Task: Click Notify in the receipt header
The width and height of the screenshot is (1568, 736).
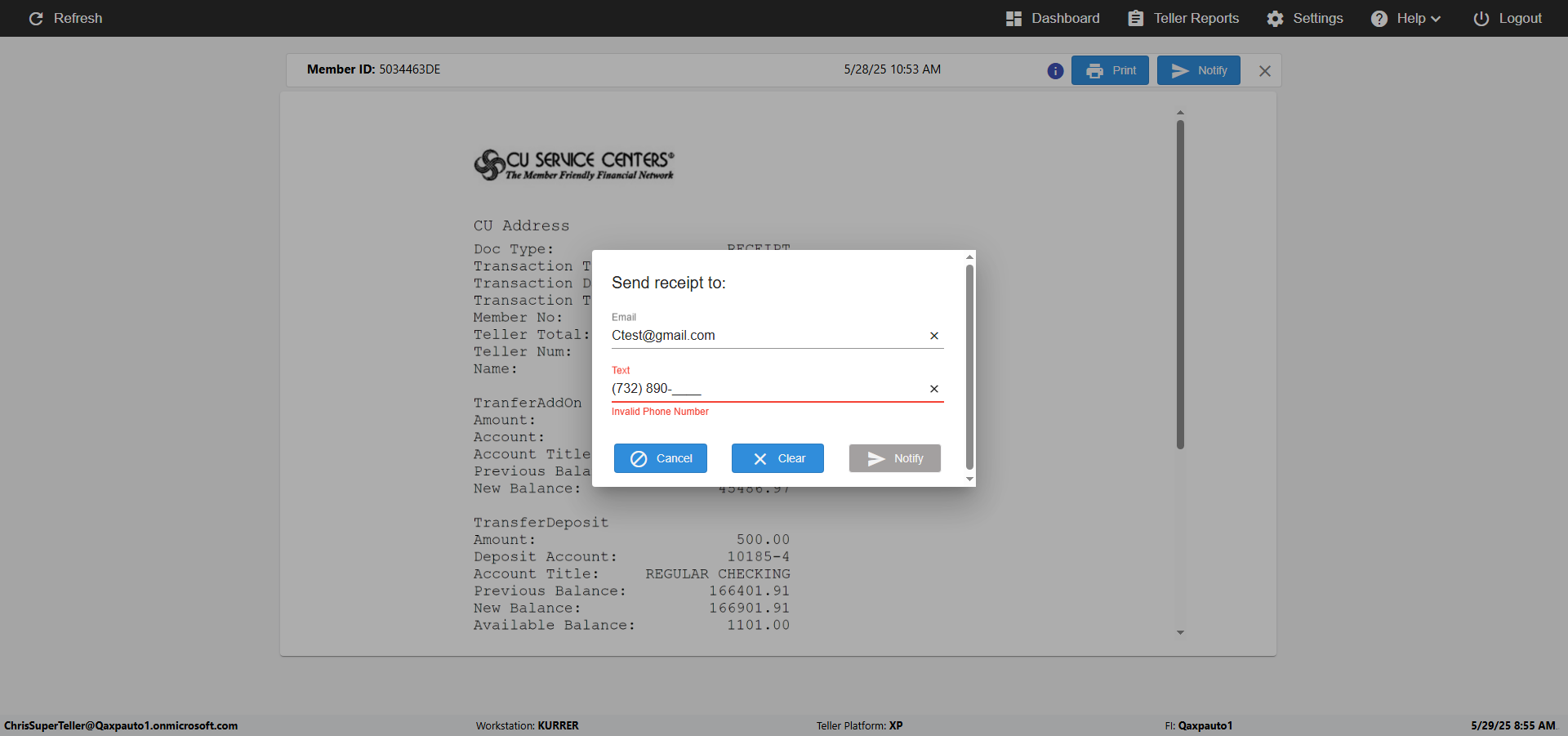Action: pos(1199,70)
